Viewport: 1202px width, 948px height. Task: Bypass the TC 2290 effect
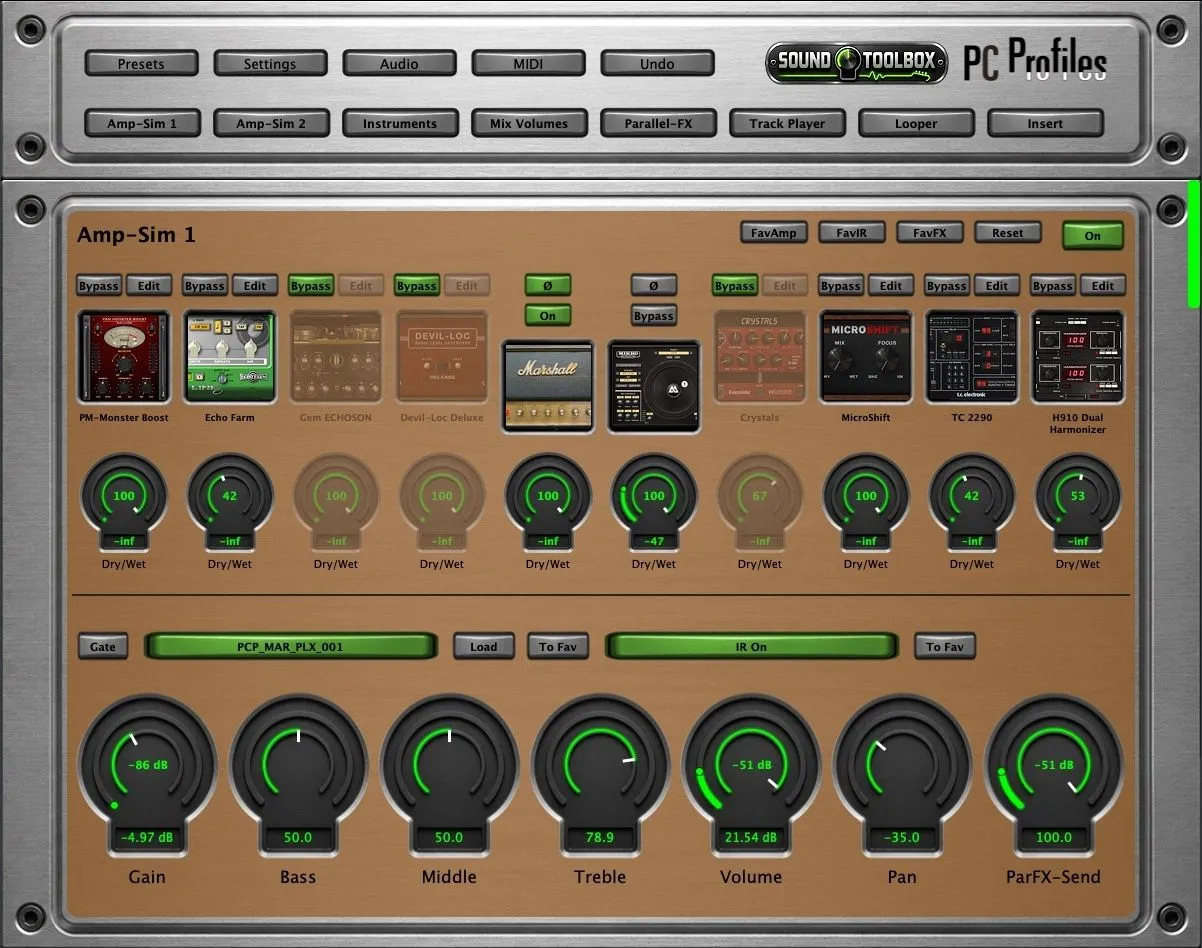[947, 286]
